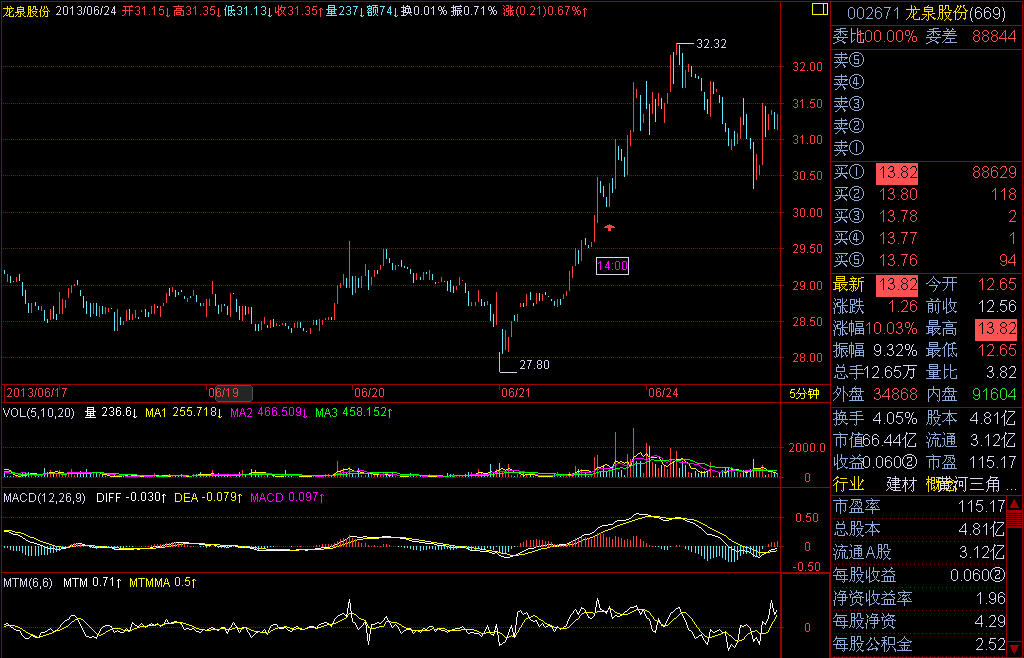Screen dimensions: 1024x658
Task: Click stock title 002671 龙泉股份
Action: click(926, 12)
